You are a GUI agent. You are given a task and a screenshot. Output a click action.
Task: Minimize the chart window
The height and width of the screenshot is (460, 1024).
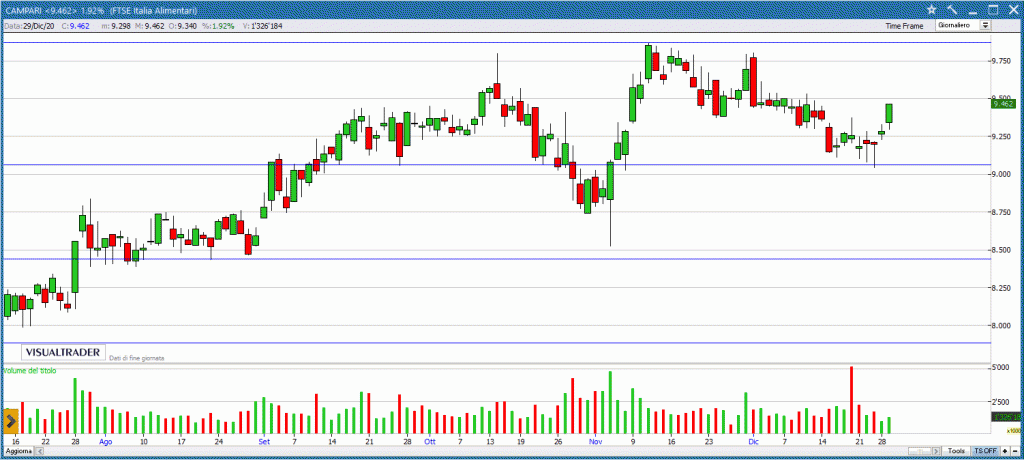pos(972,12)
